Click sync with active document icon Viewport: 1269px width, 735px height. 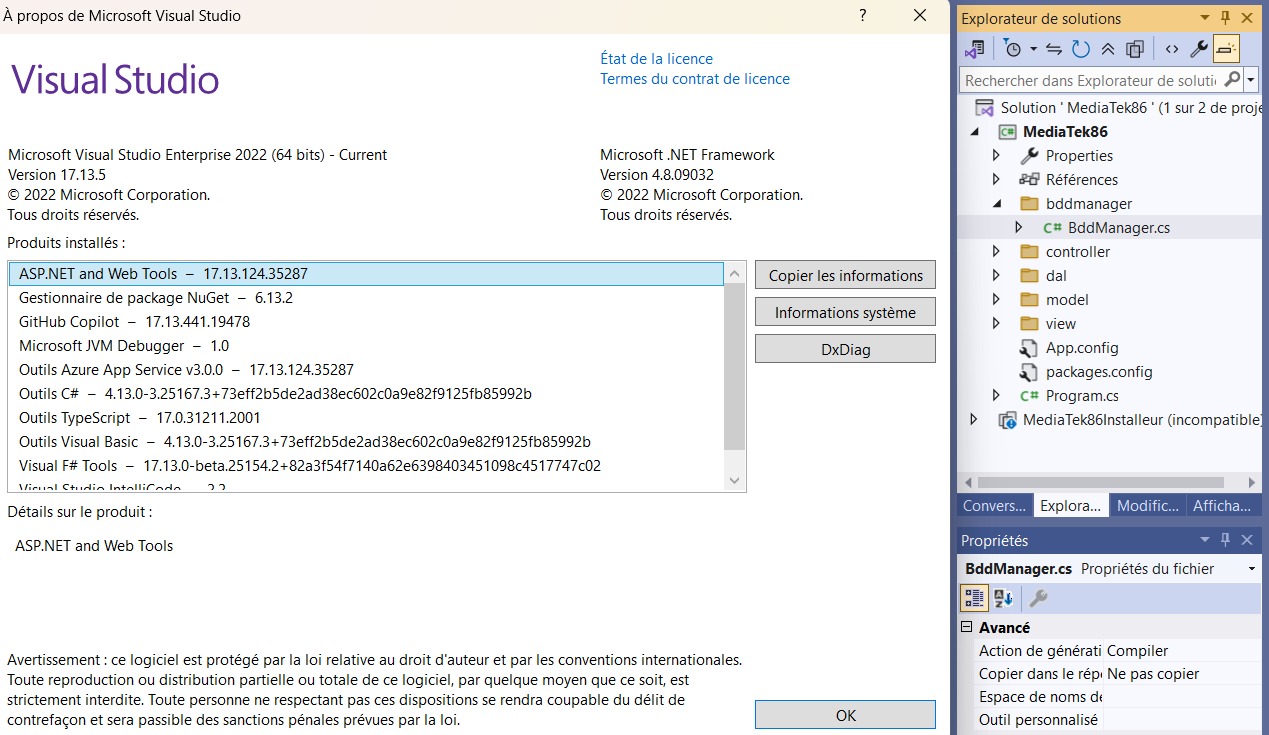pyautogui.click(x=1054, y=49)
